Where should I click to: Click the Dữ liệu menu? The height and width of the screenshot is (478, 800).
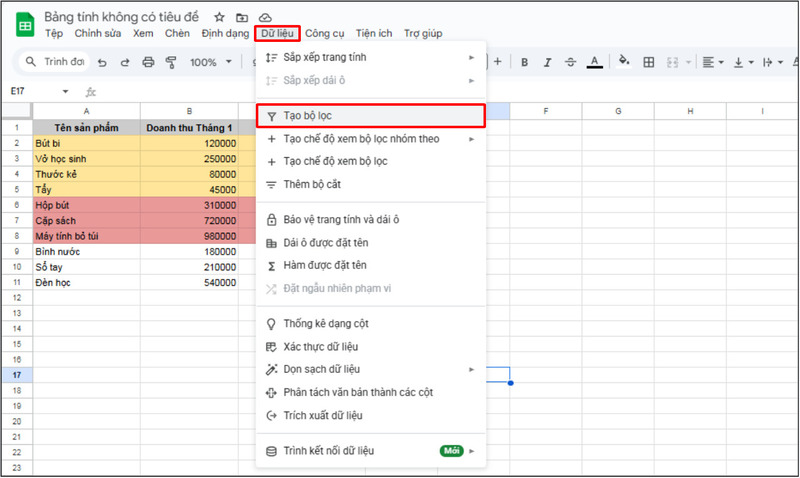point(278,34)
